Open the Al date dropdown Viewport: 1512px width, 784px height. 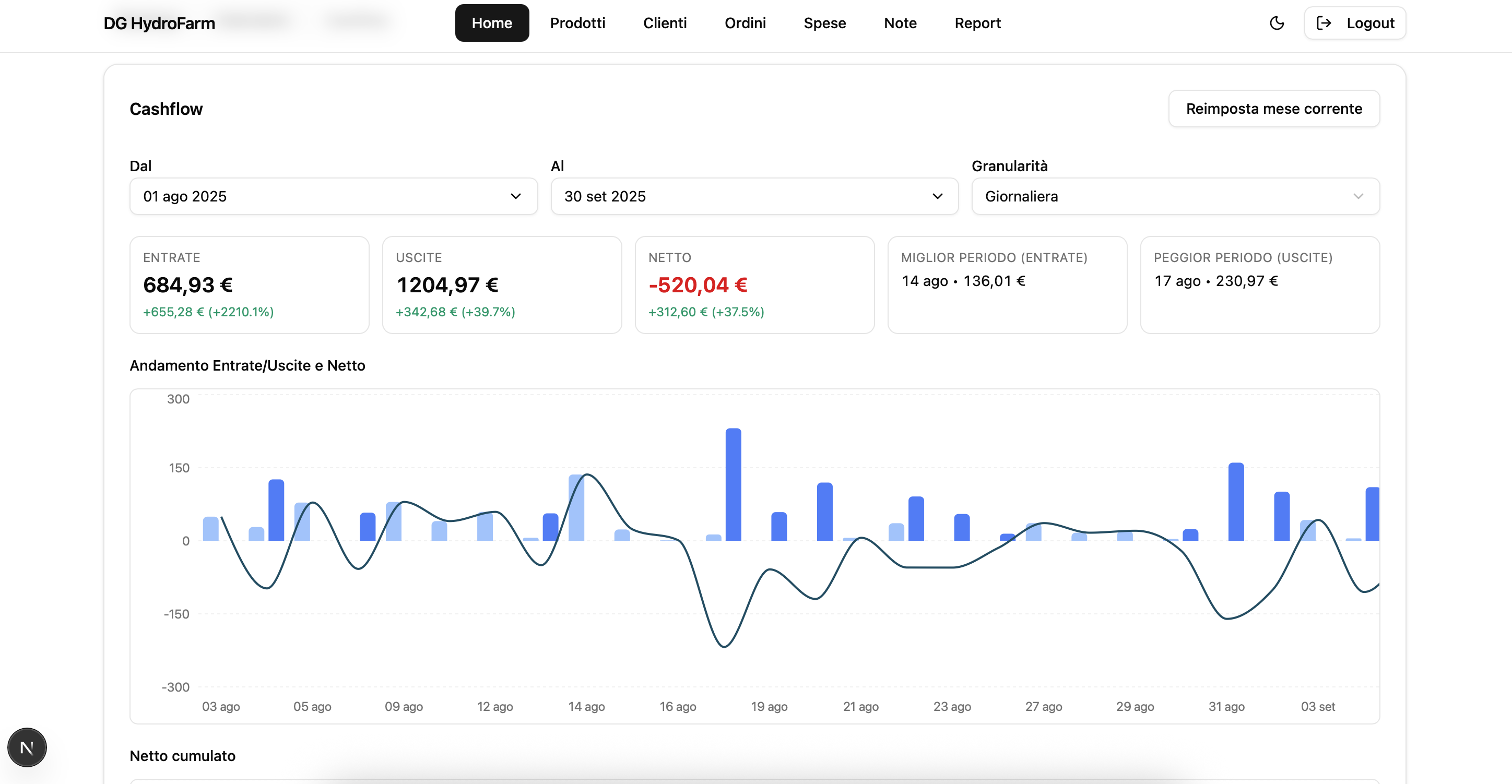coord(754,196)
